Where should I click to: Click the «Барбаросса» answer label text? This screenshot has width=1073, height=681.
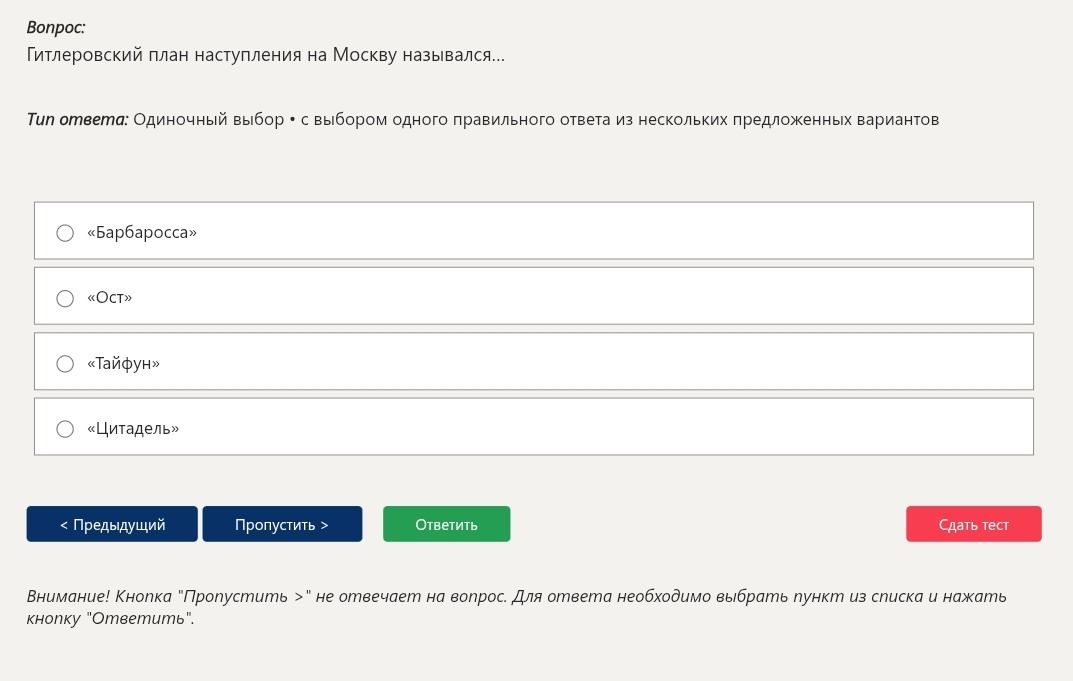(142, 233)
